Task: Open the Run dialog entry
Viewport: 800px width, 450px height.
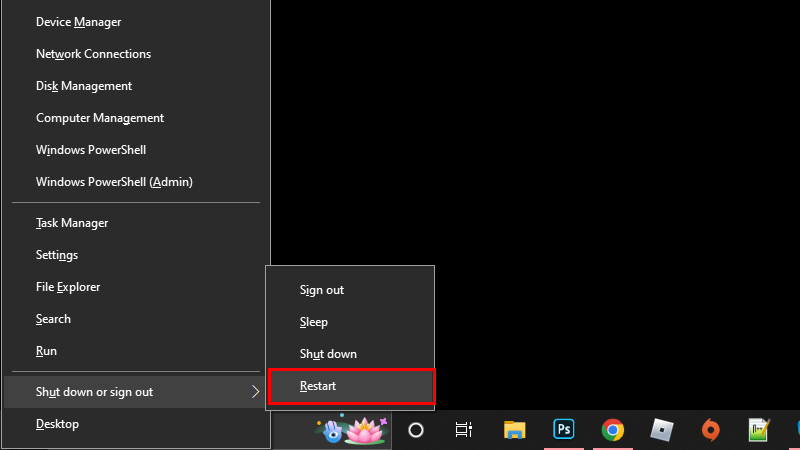Action: coord(136,351)
